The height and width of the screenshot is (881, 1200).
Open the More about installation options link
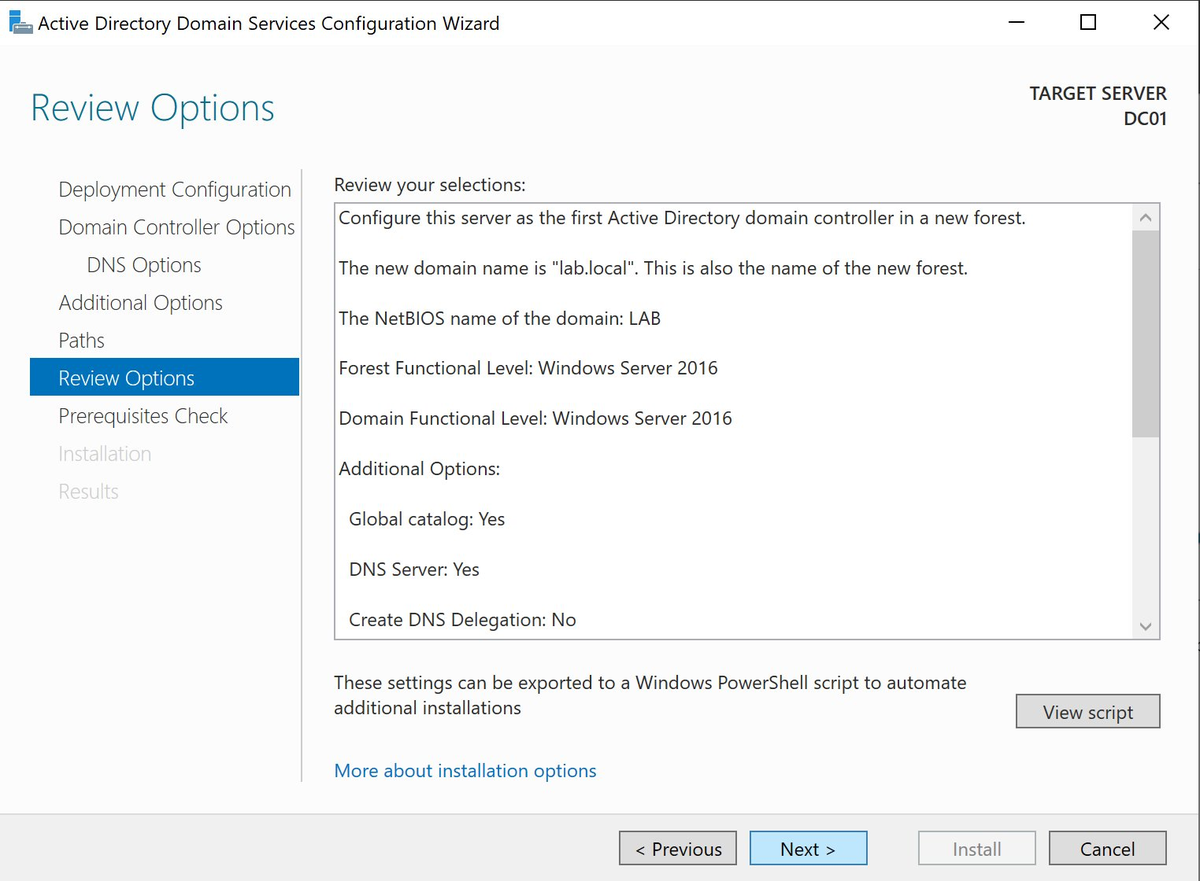(x=465, y=770)
